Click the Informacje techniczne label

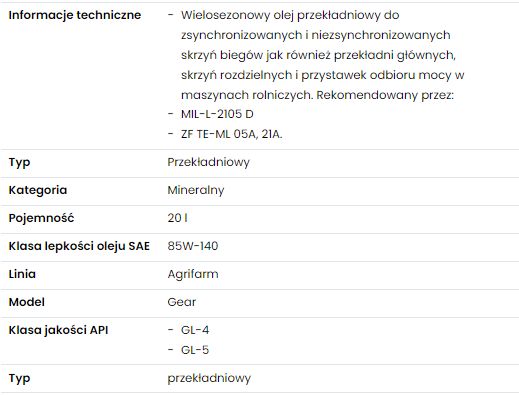pyautogui.click(x=75, y=15)
